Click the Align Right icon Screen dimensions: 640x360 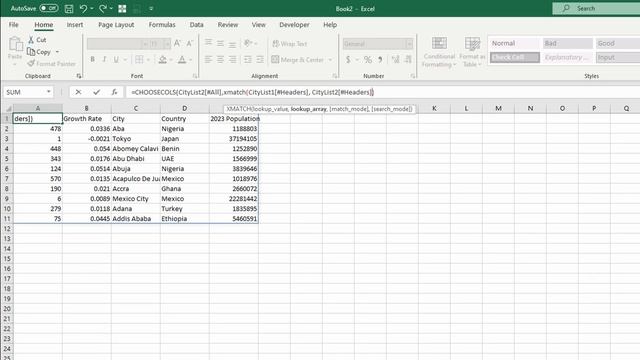coord(232,60)
